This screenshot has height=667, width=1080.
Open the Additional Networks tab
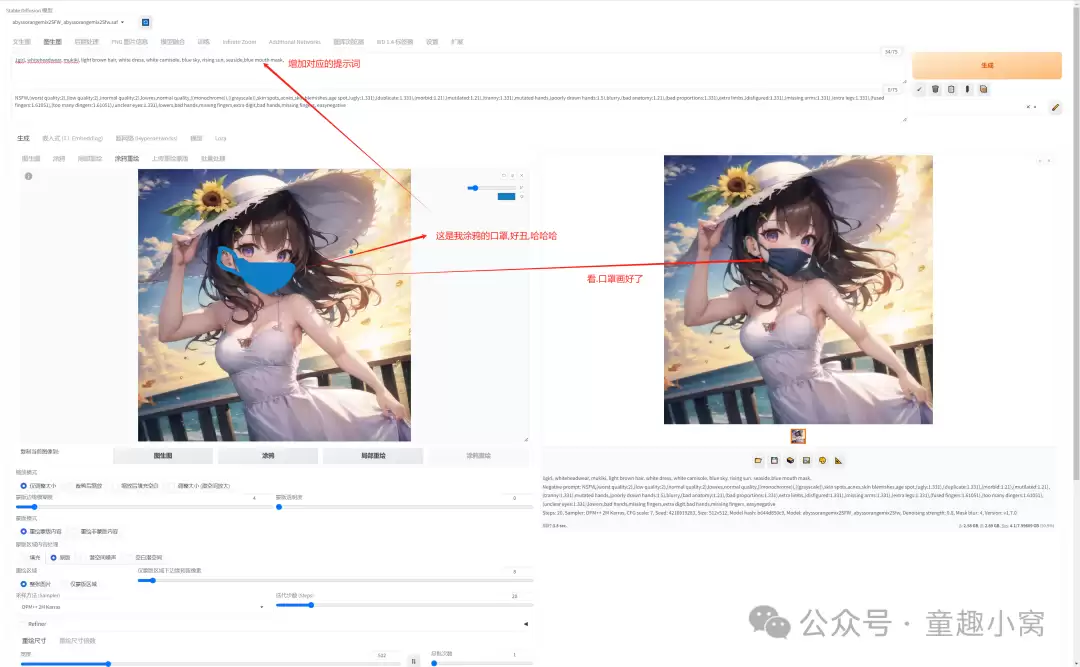[x=295, y=42]
